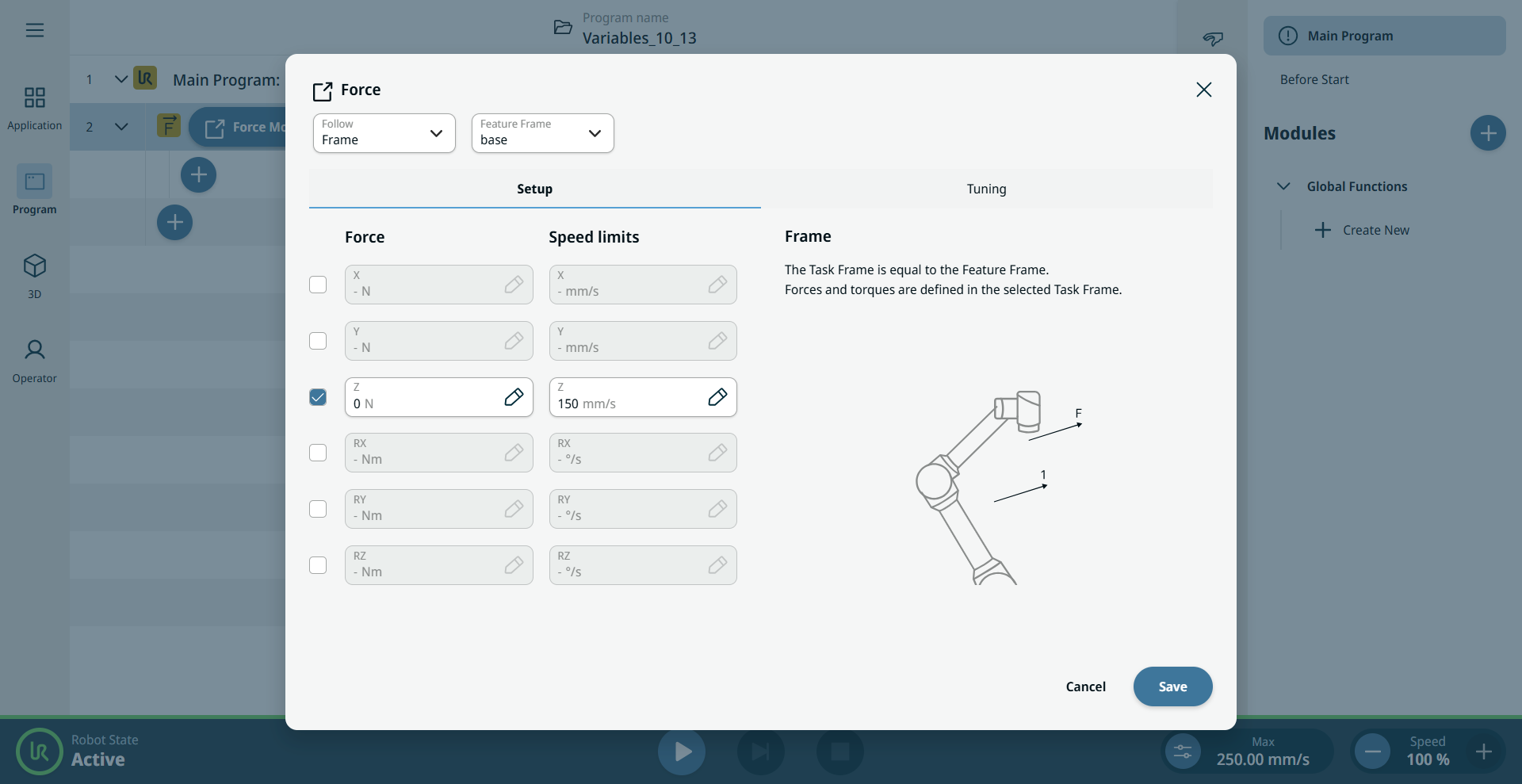The height and width of the screenshot is (784, 1522).
Task: Switch to the Tuning tab
Action: point(987,189)
